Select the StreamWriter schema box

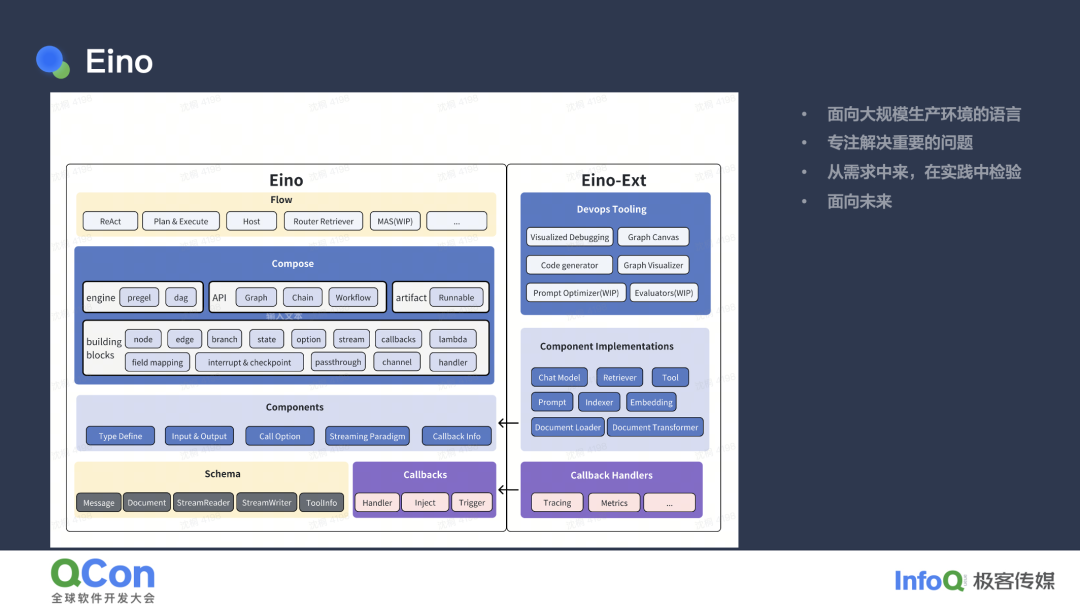point(267,502)
